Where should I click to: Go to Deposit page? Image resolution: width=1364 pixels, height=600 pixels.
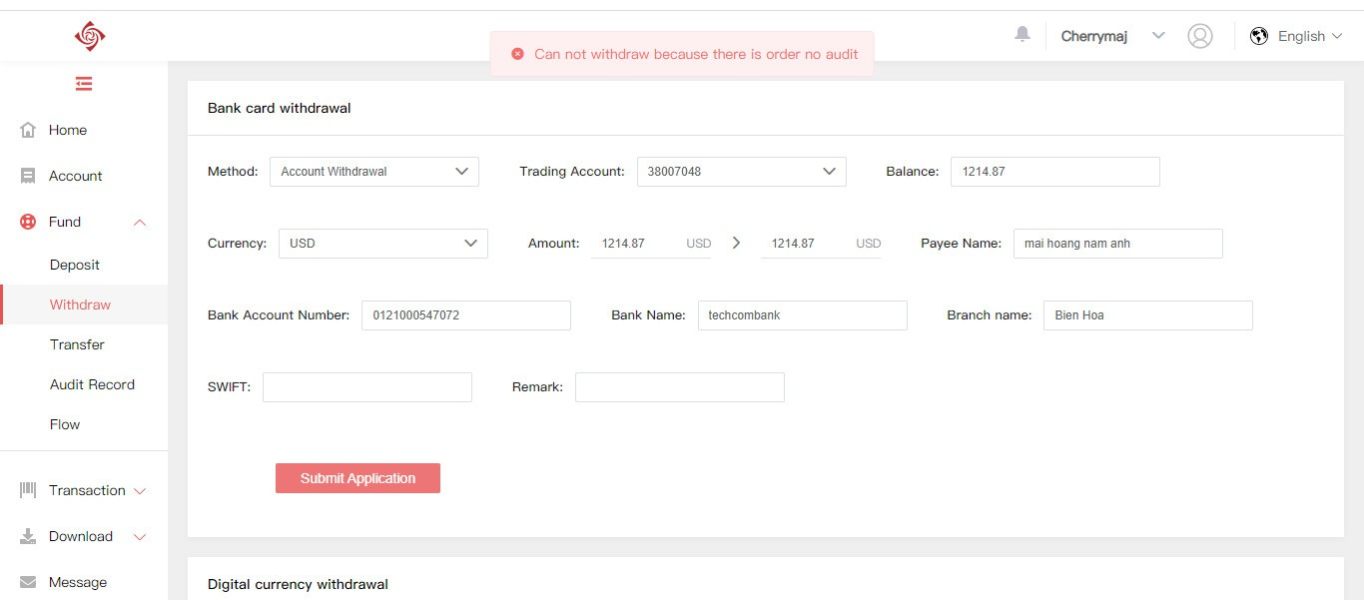pos(75,265)
